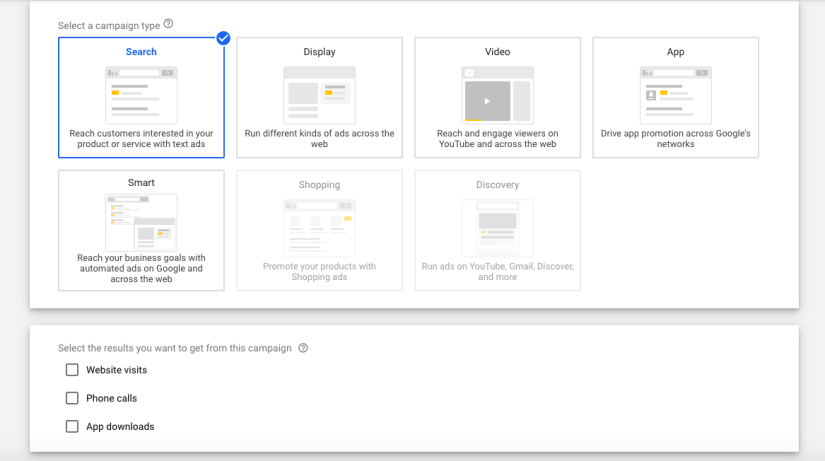
Task: Click the Display card title
Action: (319, 52)
